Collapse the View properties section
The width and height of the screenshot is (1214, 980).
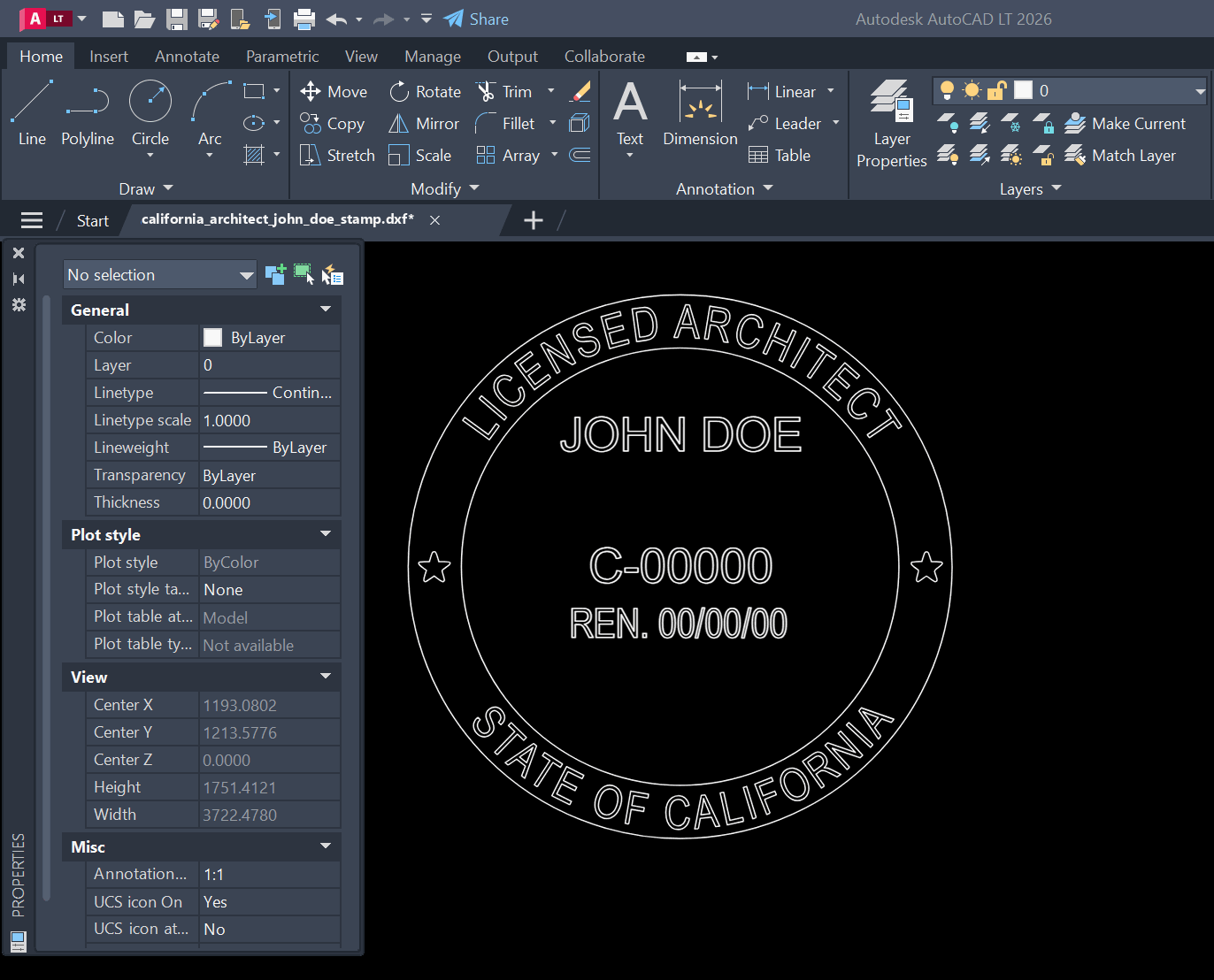(x=326, y=677)
